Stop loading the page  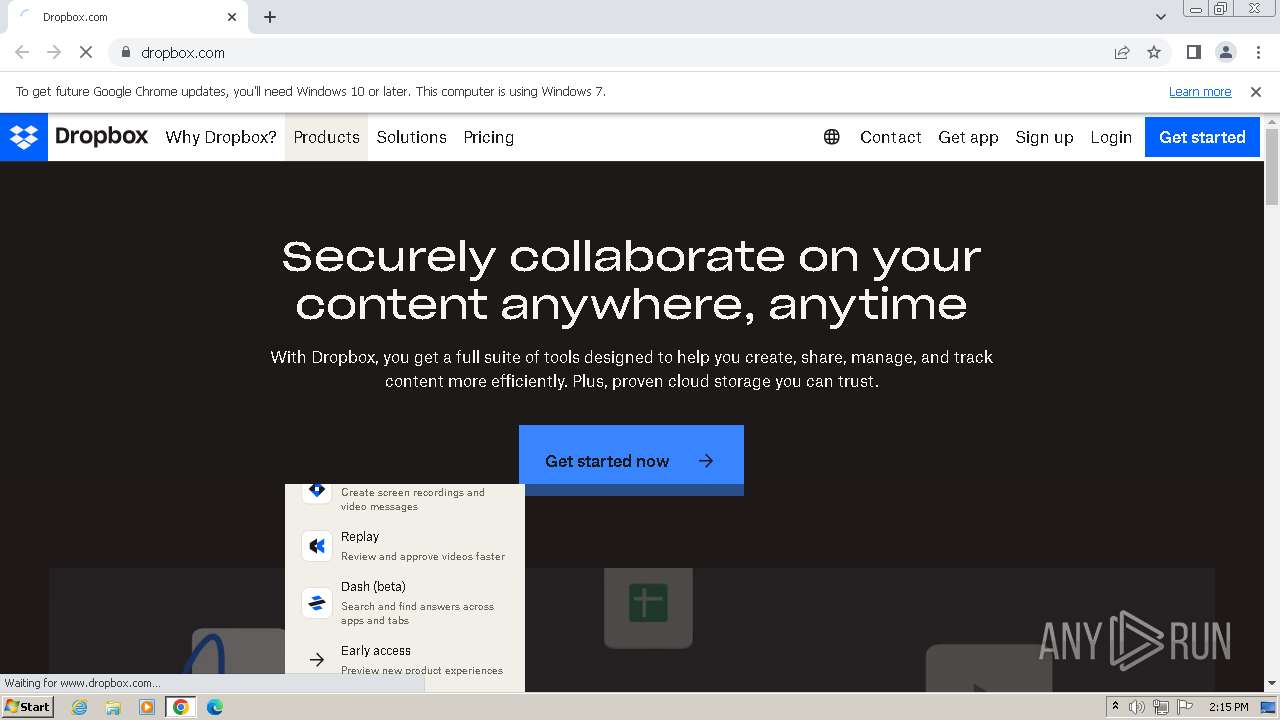click(x=86, y=52)
